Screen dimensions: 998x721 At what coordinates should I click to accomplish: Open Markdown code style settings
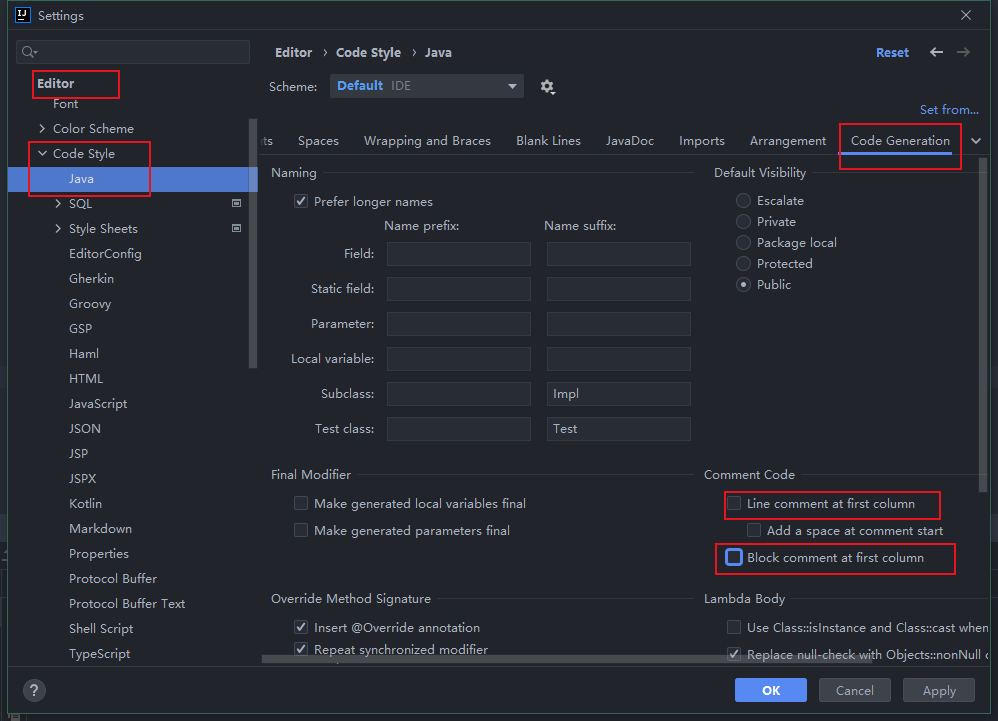pos(101,529)
